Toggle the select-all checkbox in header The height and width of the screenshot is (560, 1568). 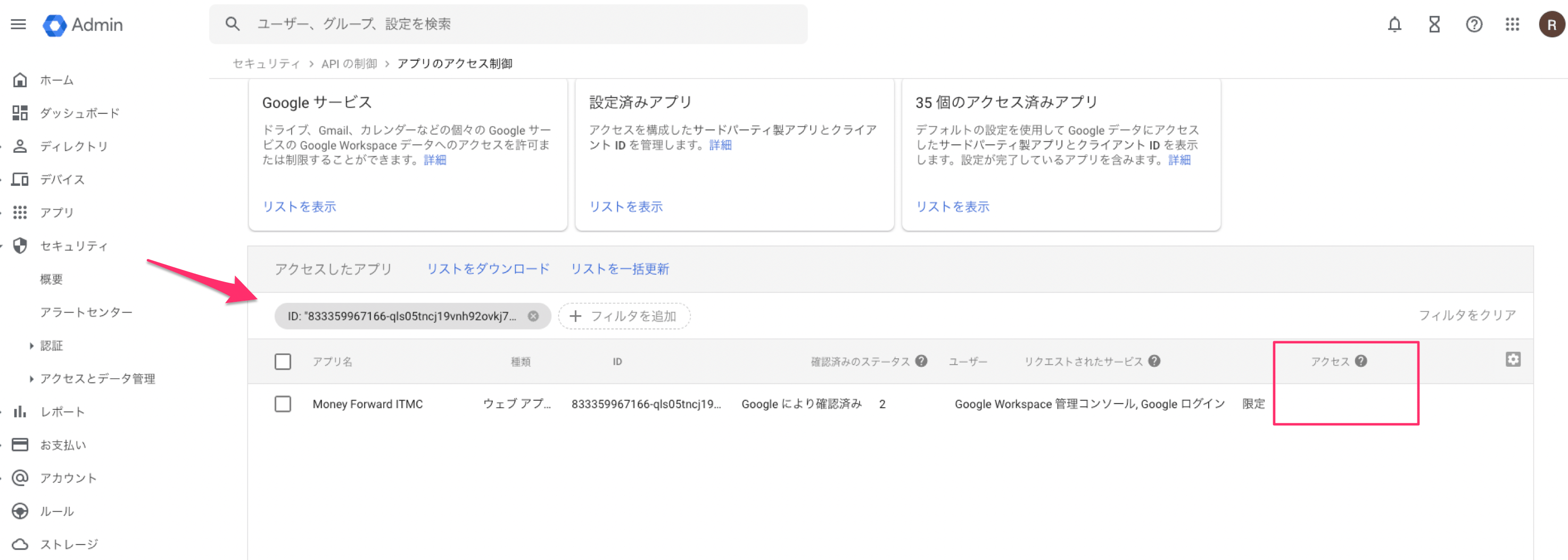click(283, 361)
